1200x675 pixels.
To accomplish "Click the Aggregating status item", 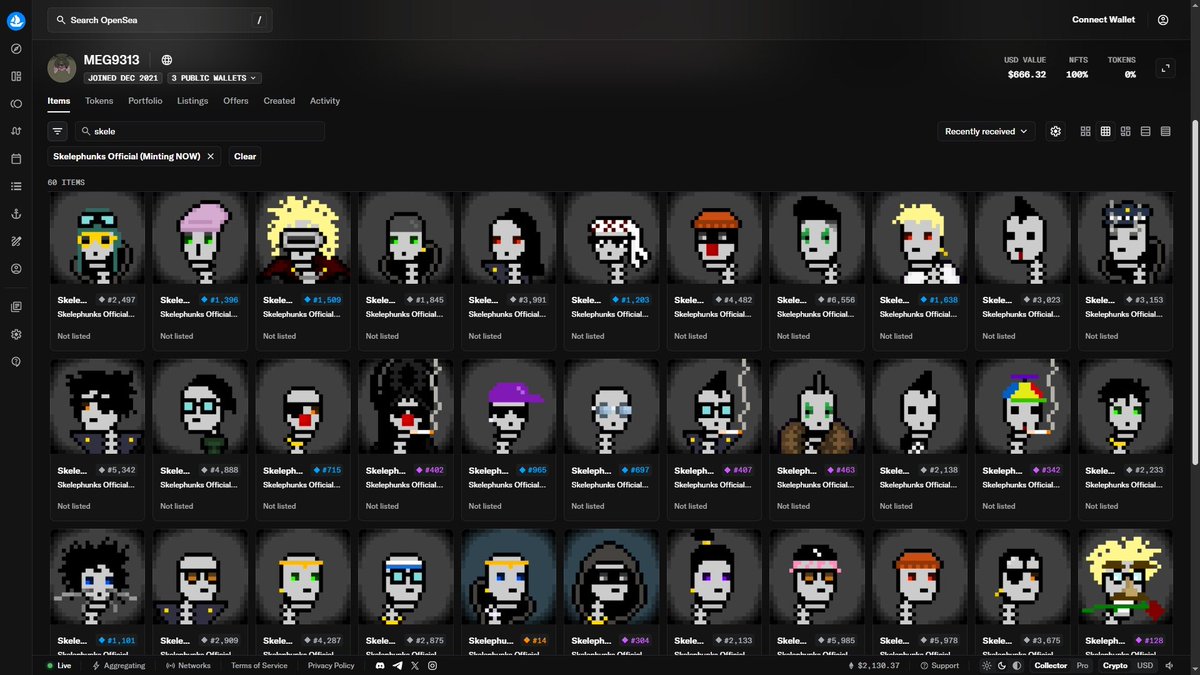I will [119, 665].
